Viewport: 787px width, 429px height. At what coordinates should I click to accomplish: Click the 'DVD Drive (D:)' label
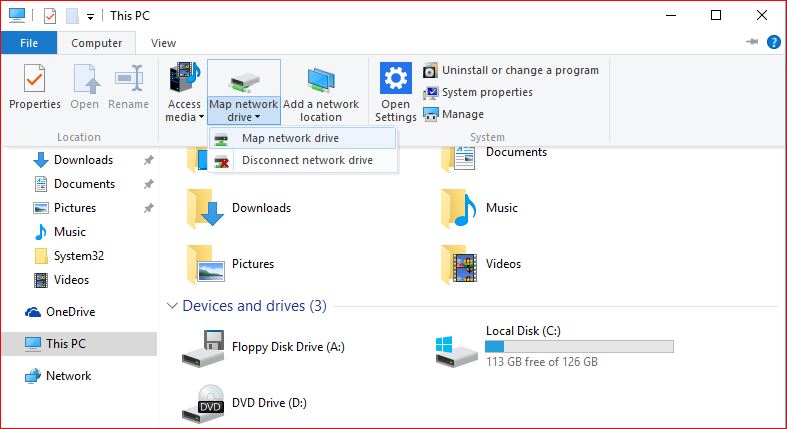[x=269, y=403]
